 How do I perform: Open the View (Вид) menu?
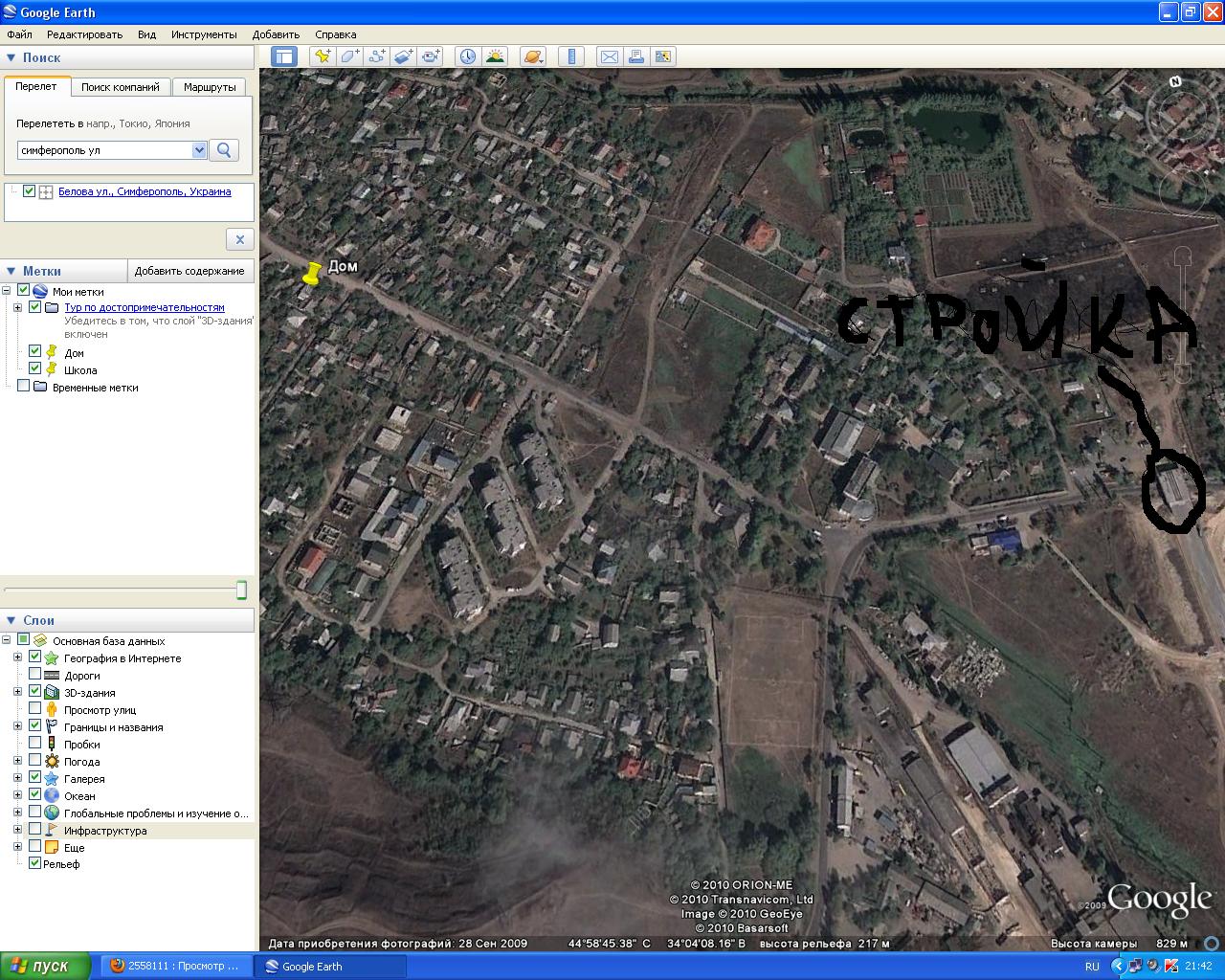pos(146,34)
